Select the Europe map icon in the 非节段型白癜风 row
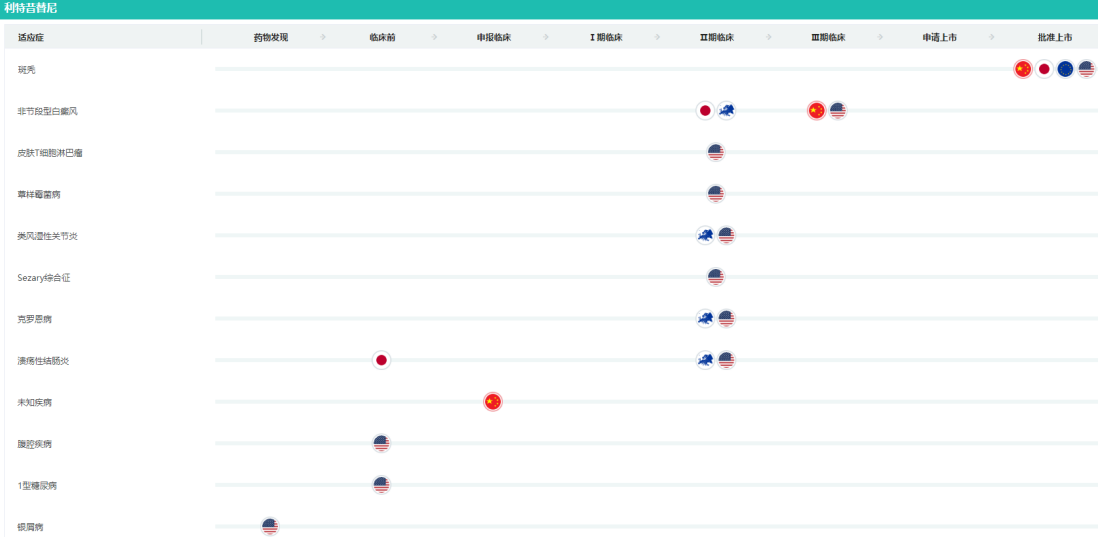This screenshot has height=537, width=1098. pos(726,111)
